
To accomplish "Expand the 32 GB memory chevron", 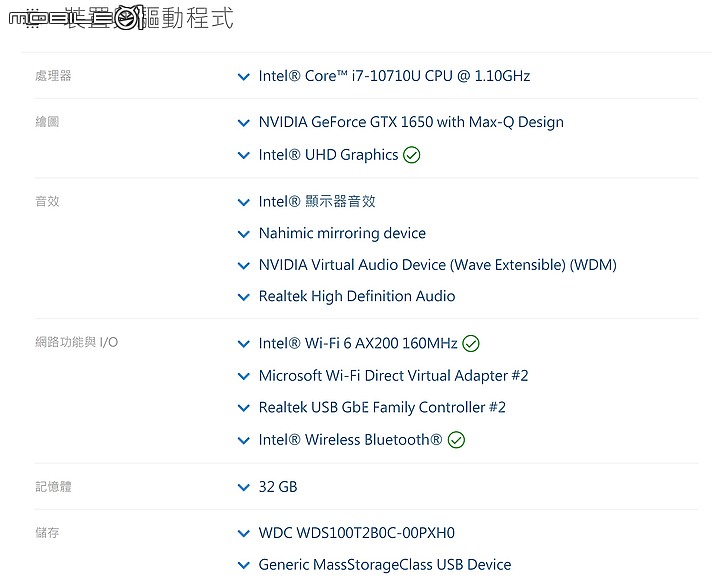I will tap(244, 487).
